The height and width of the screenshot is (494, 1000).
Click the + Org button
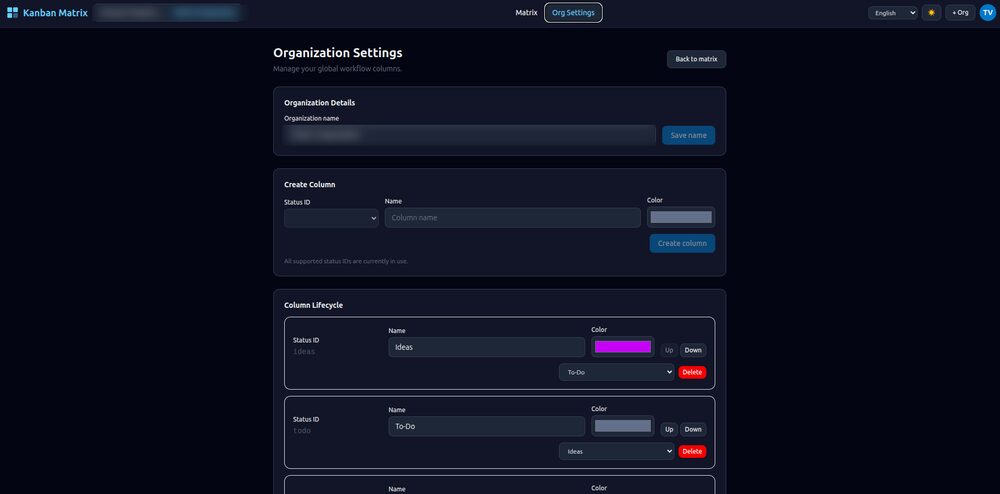tap(960, 13)
